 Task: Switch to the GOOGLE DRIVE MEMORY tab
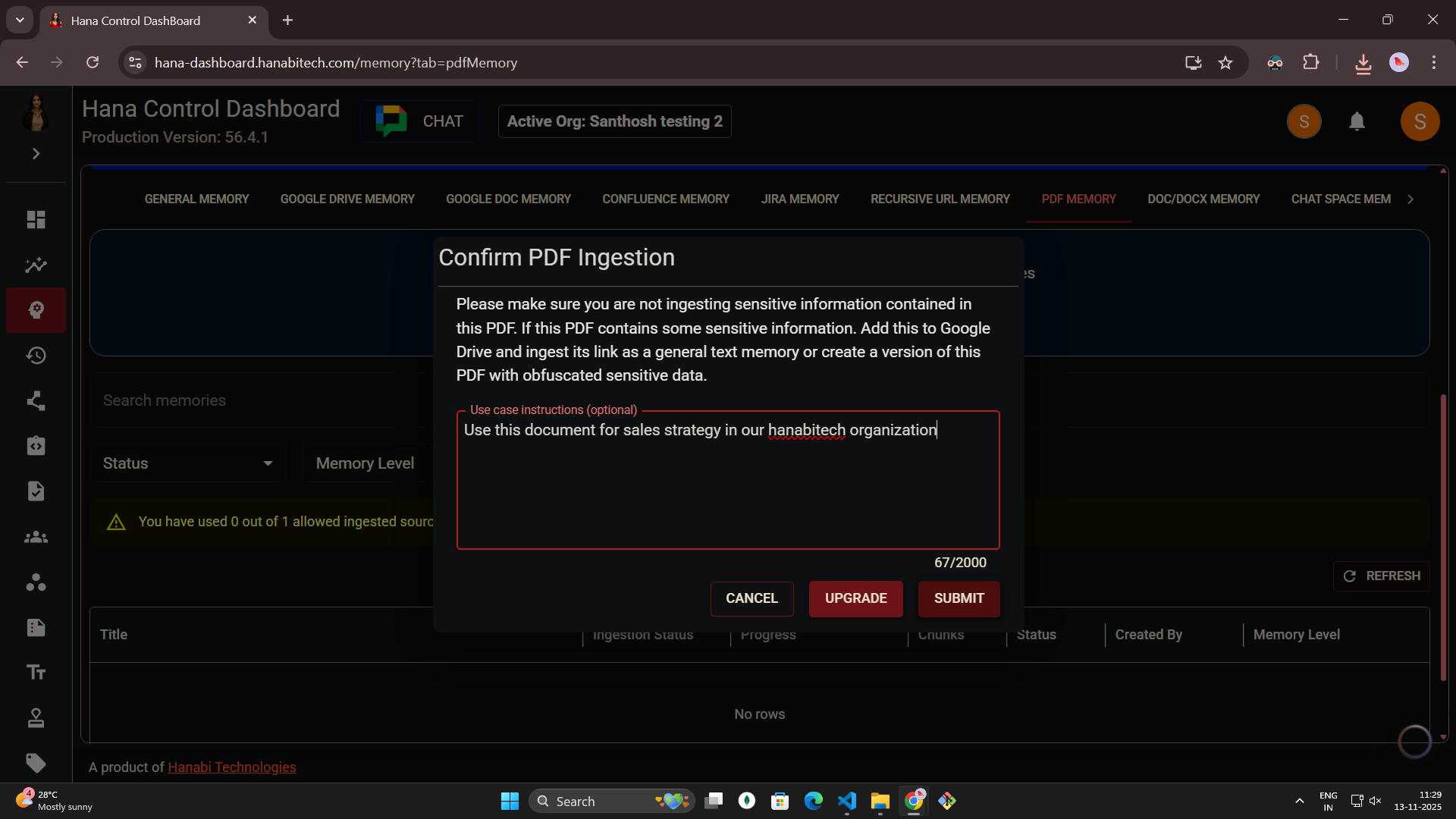click(x=347, y=199)
